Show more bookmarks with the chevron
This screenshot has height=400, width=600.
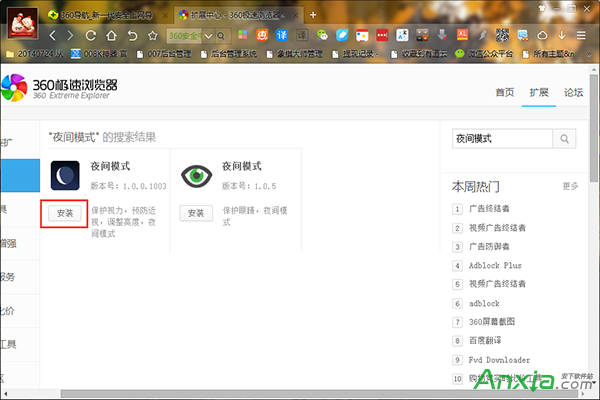(x=589, y=54)
